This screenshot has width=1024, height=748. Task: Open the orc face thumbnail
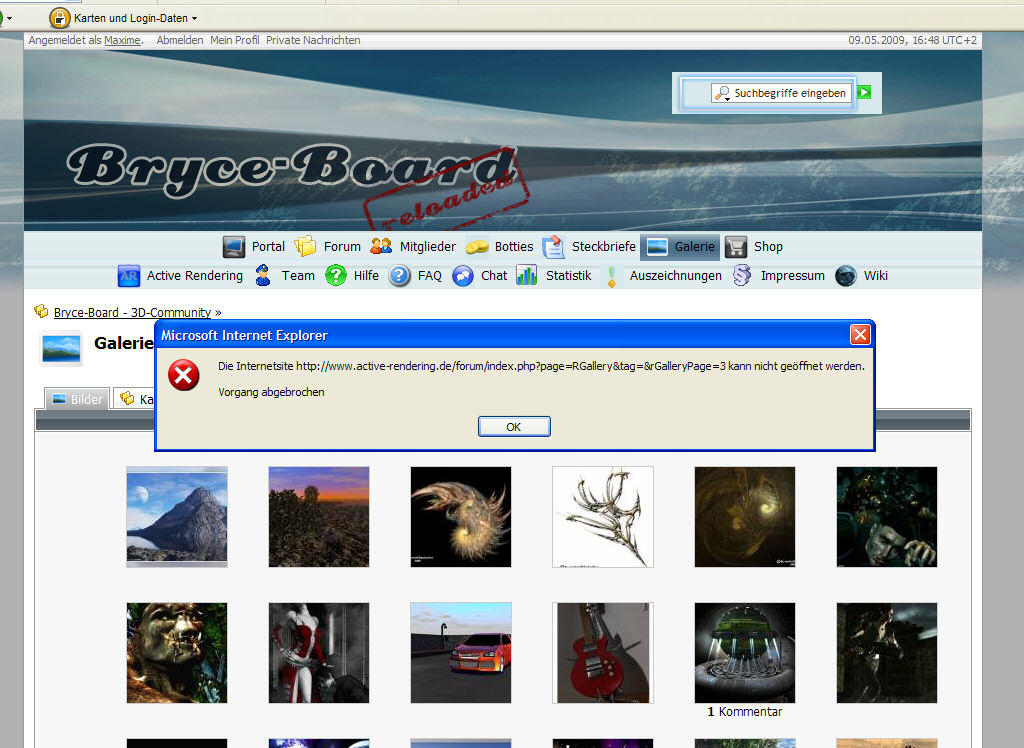point(177,653)
